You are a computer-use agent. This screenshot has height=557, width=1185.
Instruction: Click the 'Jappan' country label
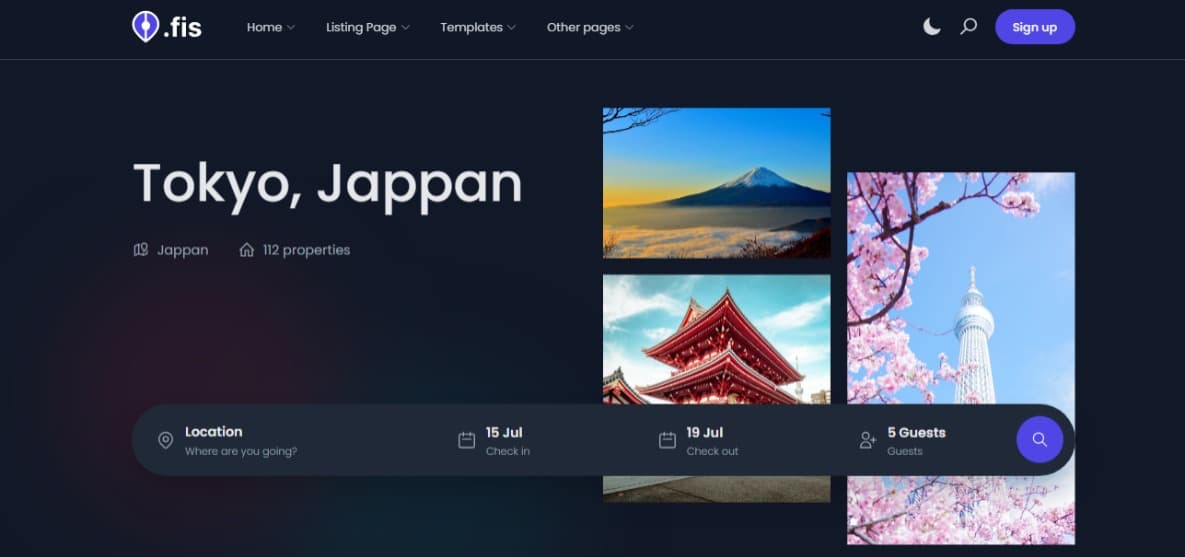182,250
